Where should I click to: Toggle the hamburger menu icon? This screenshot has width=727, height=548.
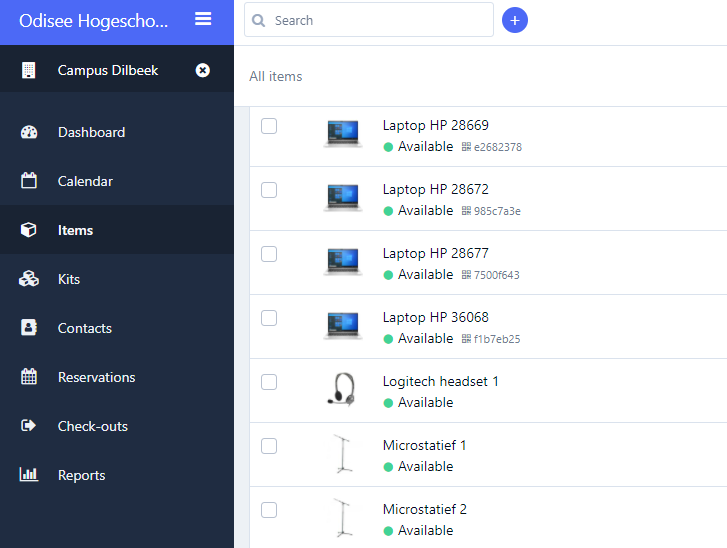tap(203, 19)
